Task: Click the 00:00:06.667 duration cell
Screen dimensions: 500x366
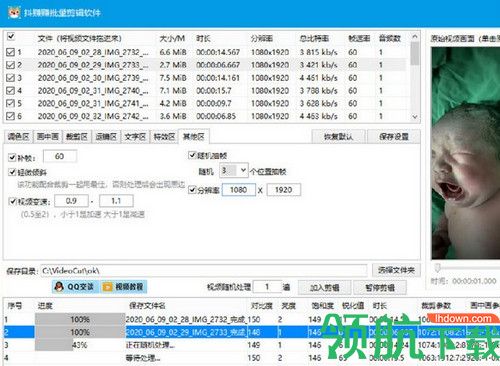Action: (x=218, y=65)
